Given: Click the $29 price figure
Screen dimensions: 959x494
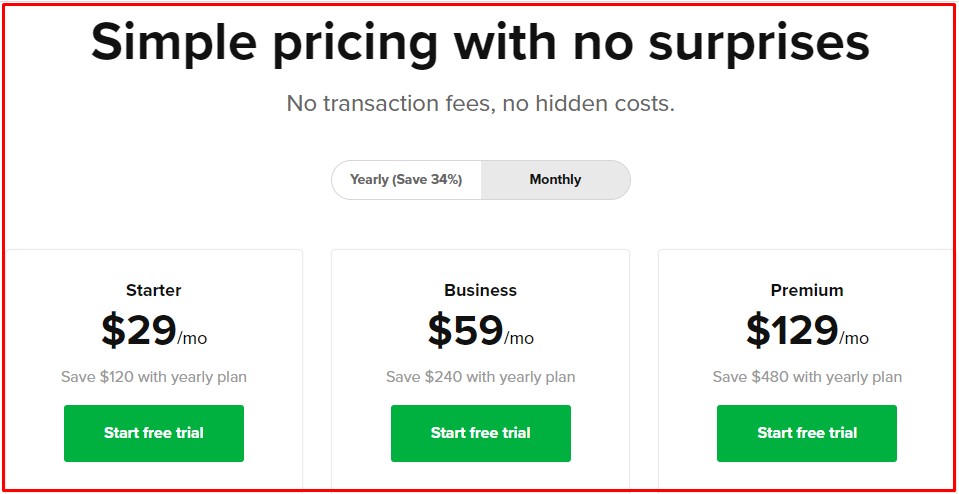Looking at the screenshot, I should [x=139, y=331].
